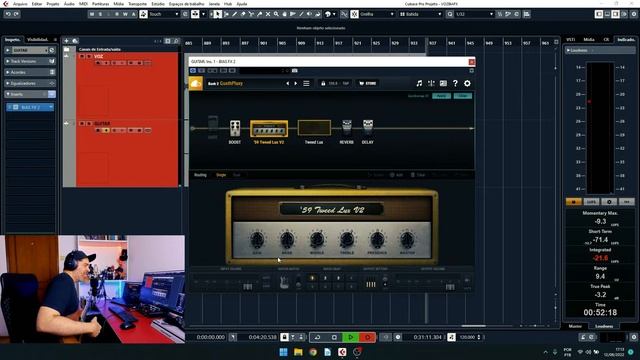Switch to the Master tab below meter

[x=575, y=326]
